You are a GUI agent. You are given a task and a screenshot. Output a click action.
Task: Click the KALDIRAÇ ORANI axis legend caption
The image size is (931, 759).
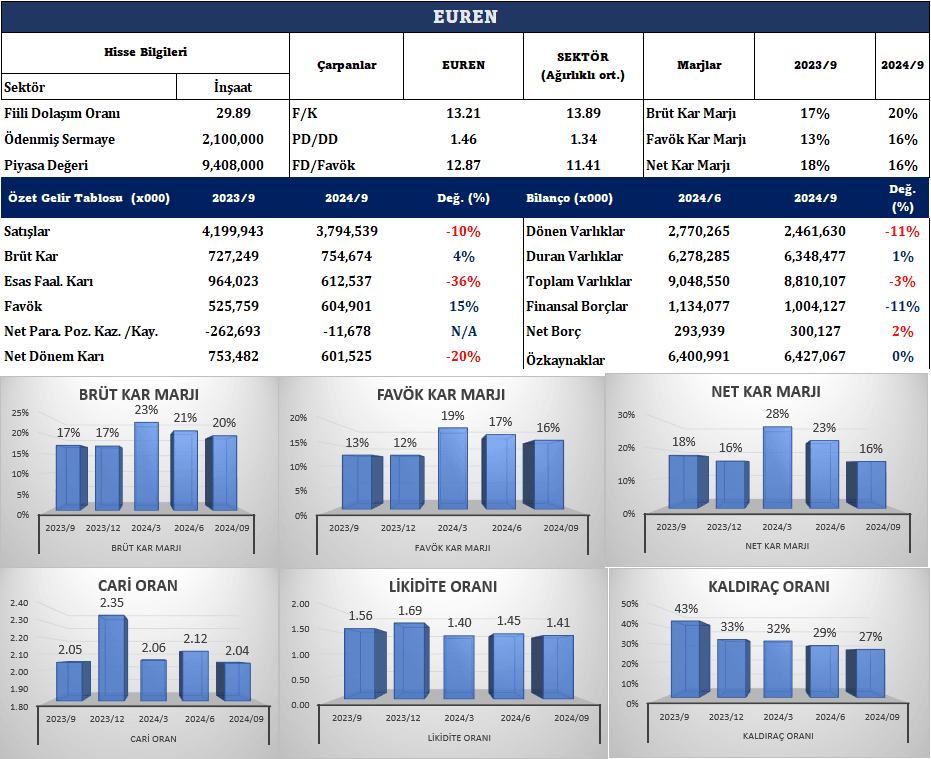(x=778, y=736)
